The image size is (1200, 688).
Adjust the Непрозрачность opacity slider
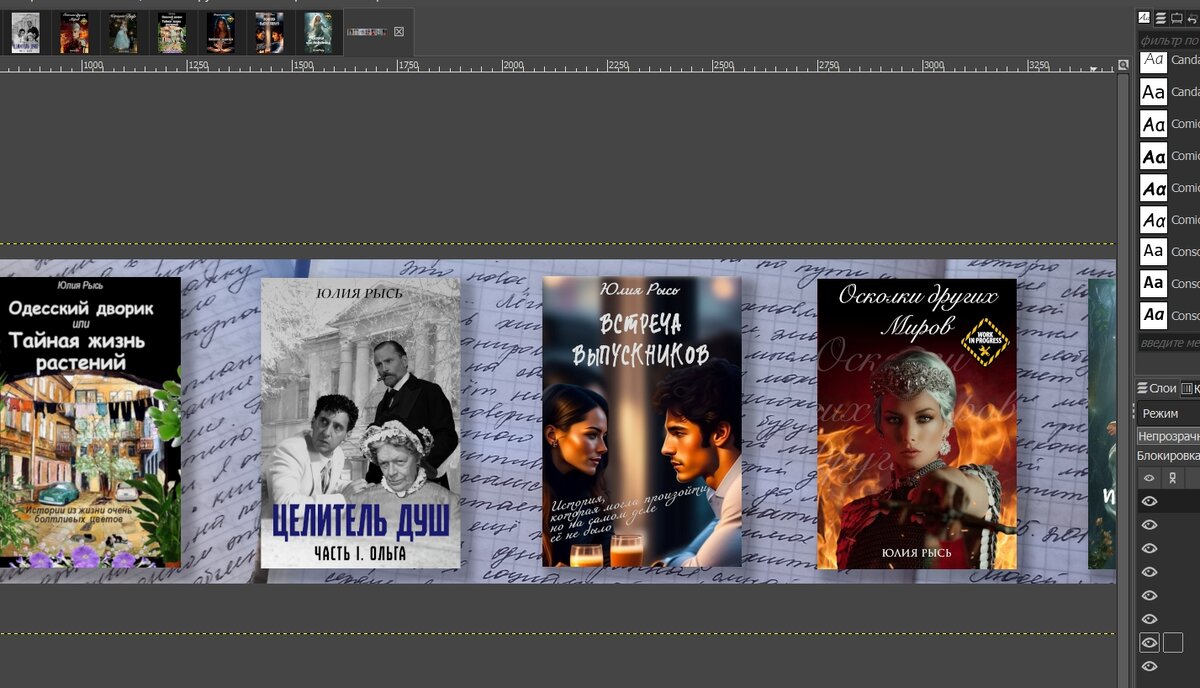pyautogui.click(x=1169, y=436)
